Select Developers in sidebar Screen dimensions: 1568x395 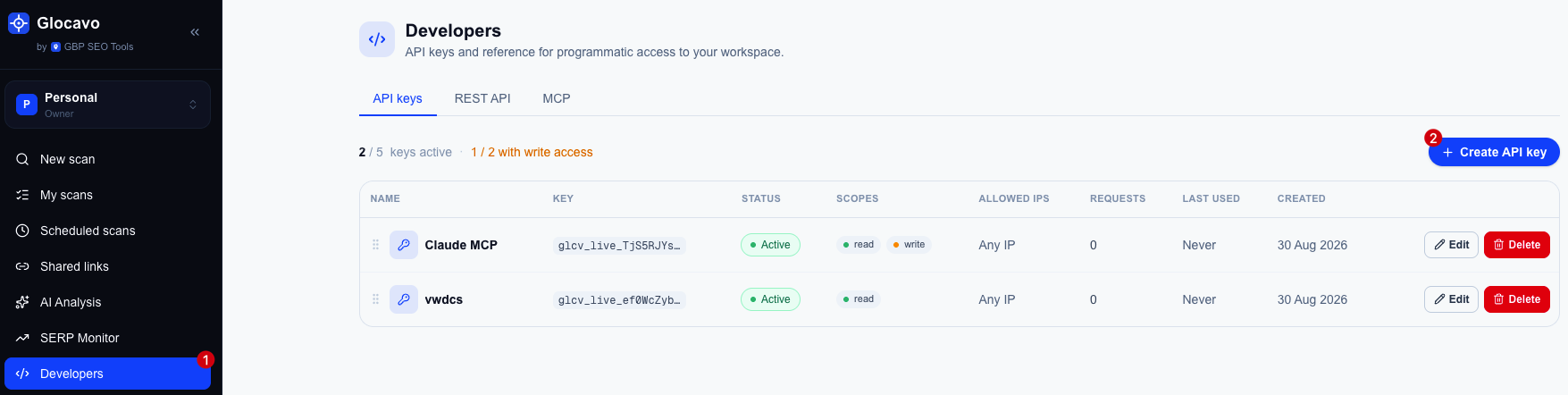107,374
